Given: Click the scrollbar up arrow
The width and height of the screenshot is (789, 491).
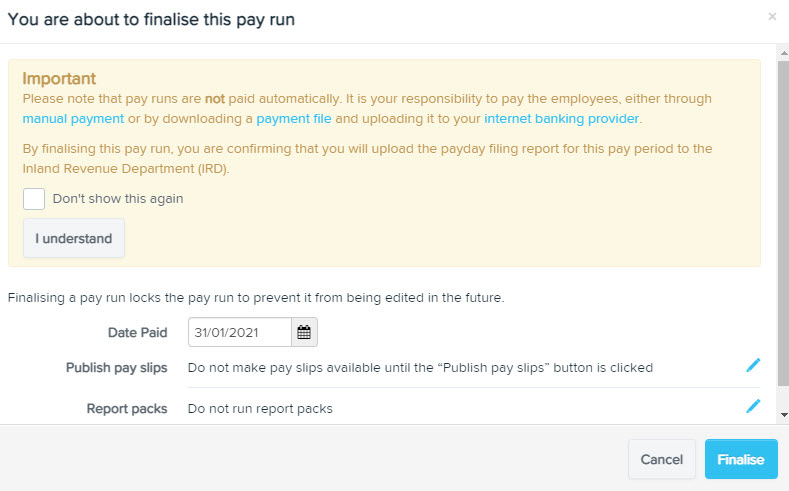Looking at the screenshot, I should click(x=783, y=52).
